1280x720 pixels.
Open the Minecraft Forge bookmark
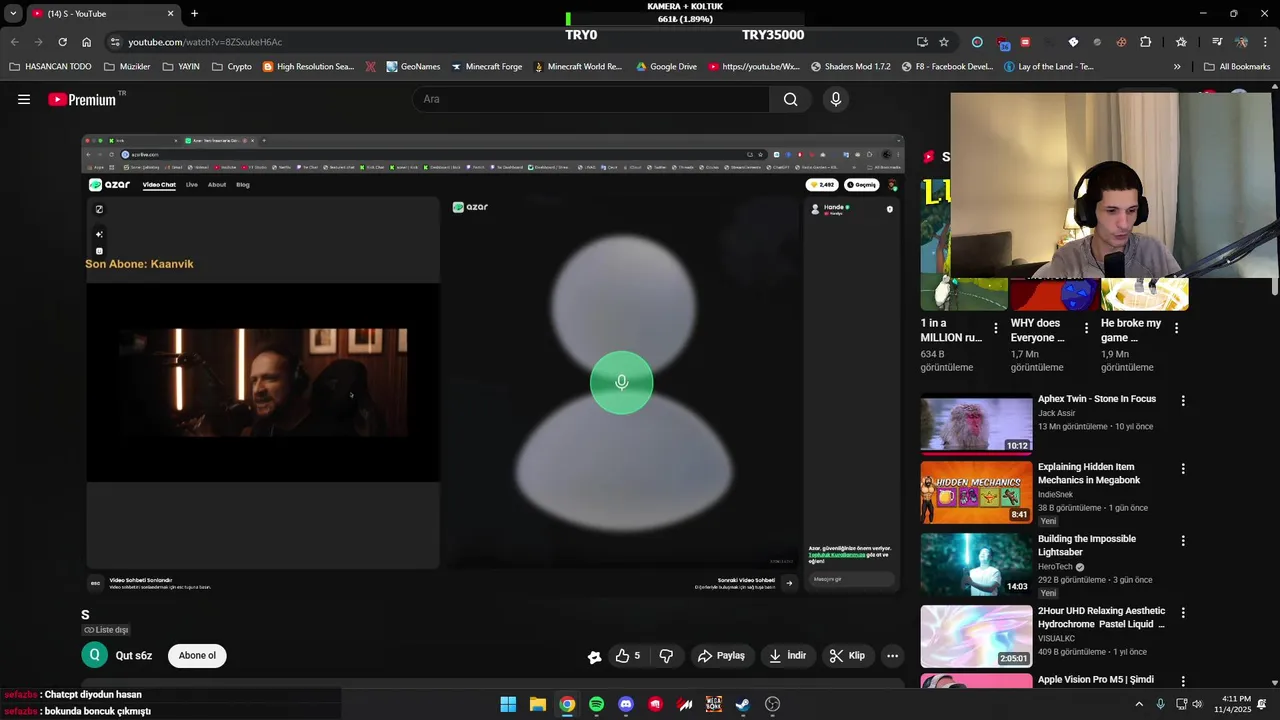[x=486, y=67]
